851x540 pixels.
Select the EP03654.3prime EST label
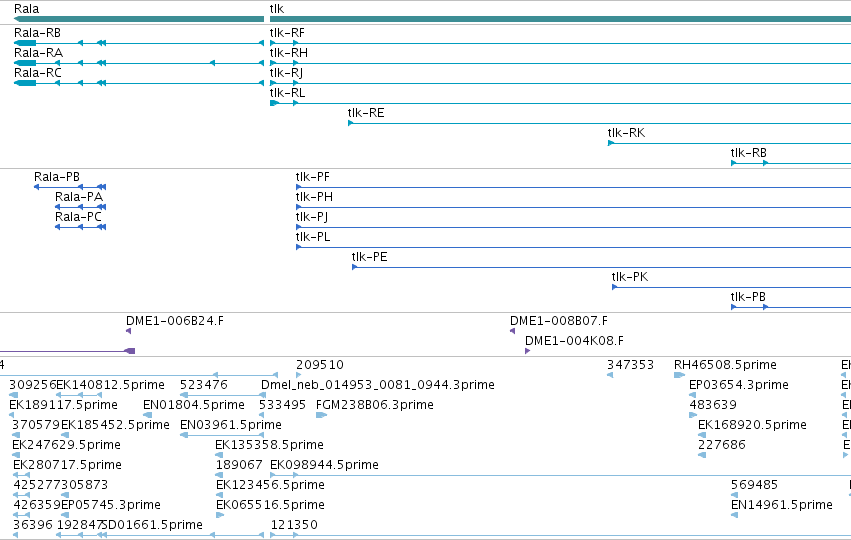(739, 386)
